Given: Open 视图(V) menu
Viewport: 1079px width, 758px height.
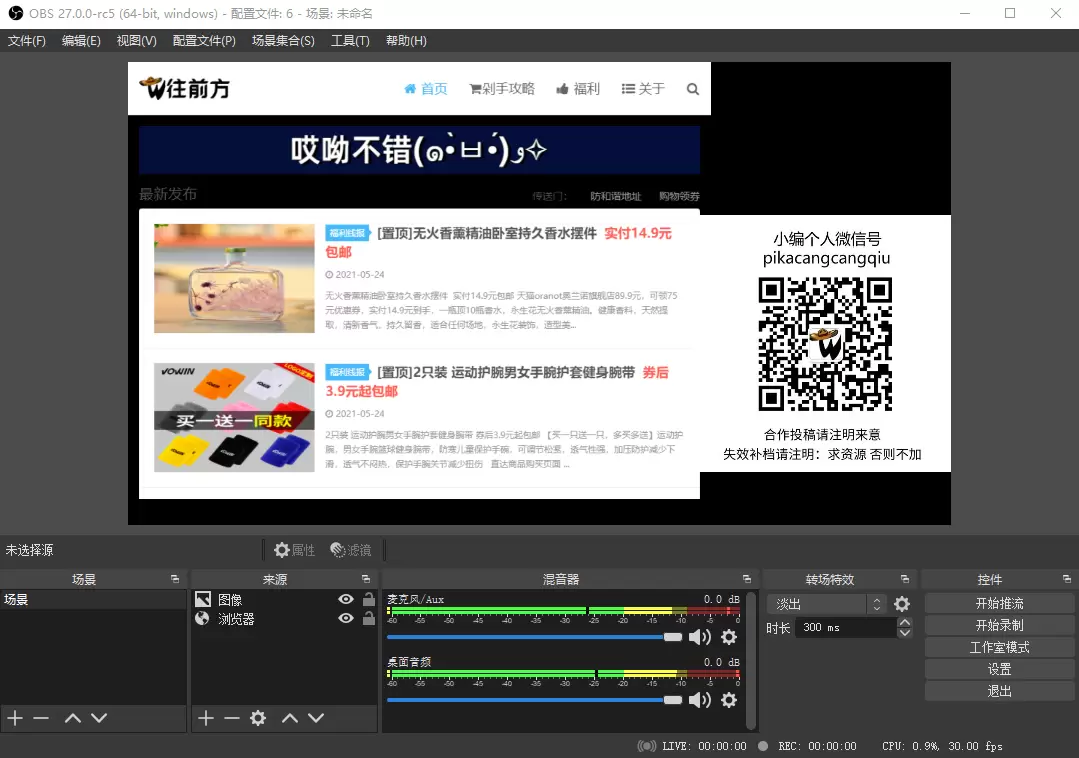Looking at the screenshot, I should click(136, 41).
